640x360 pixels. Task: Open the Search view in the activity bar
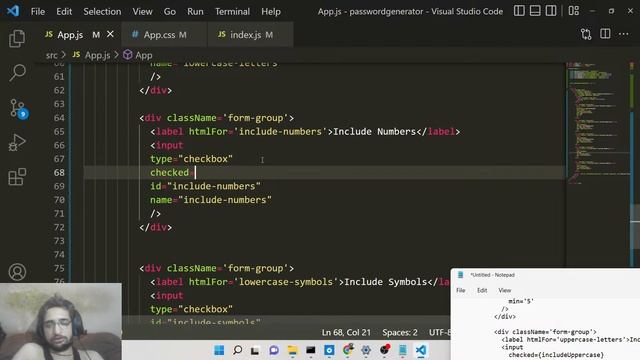17,73
